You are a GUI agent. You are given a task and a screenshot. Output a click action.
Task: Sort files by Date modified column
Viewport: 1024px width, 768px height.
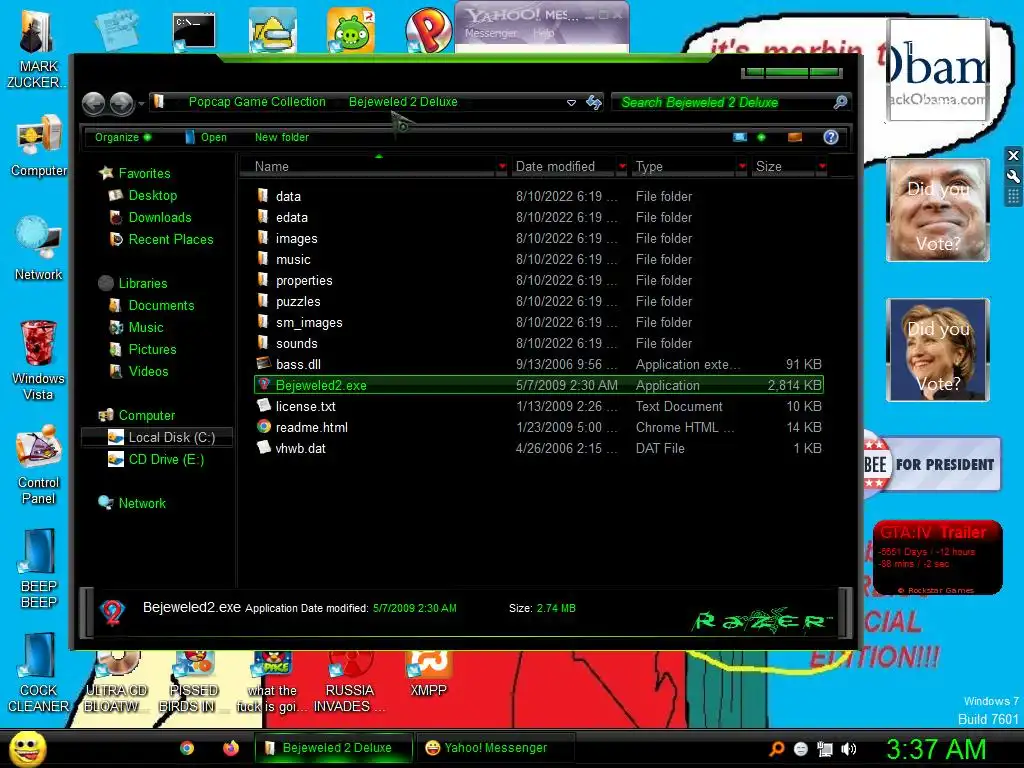point(563,167)
